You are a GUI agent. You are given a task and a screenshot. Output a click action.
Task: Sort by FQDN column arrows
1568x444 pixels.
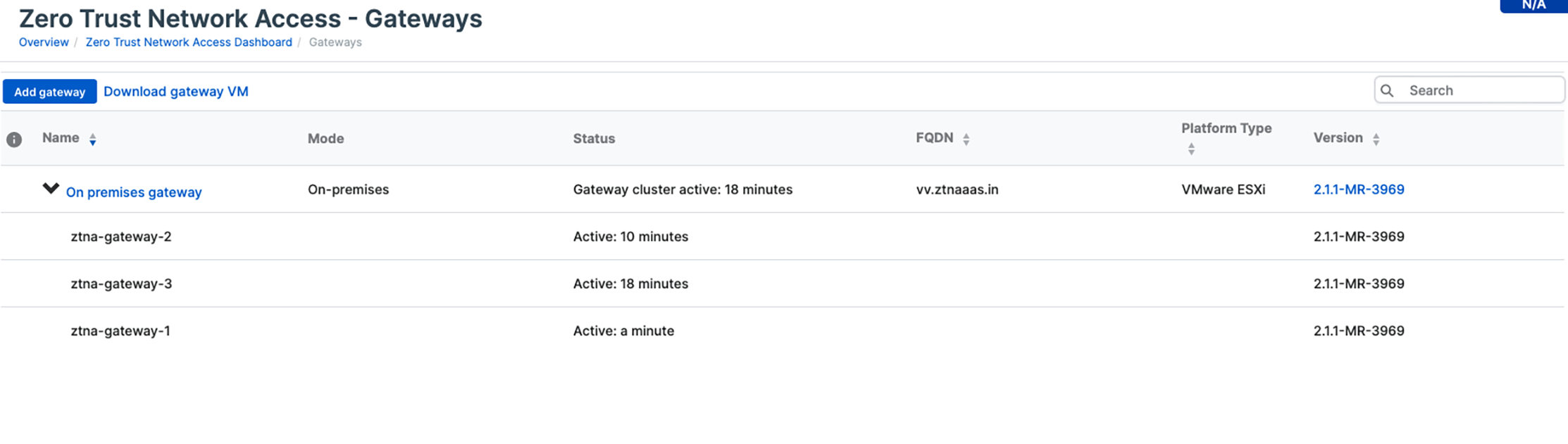[966, 140]
